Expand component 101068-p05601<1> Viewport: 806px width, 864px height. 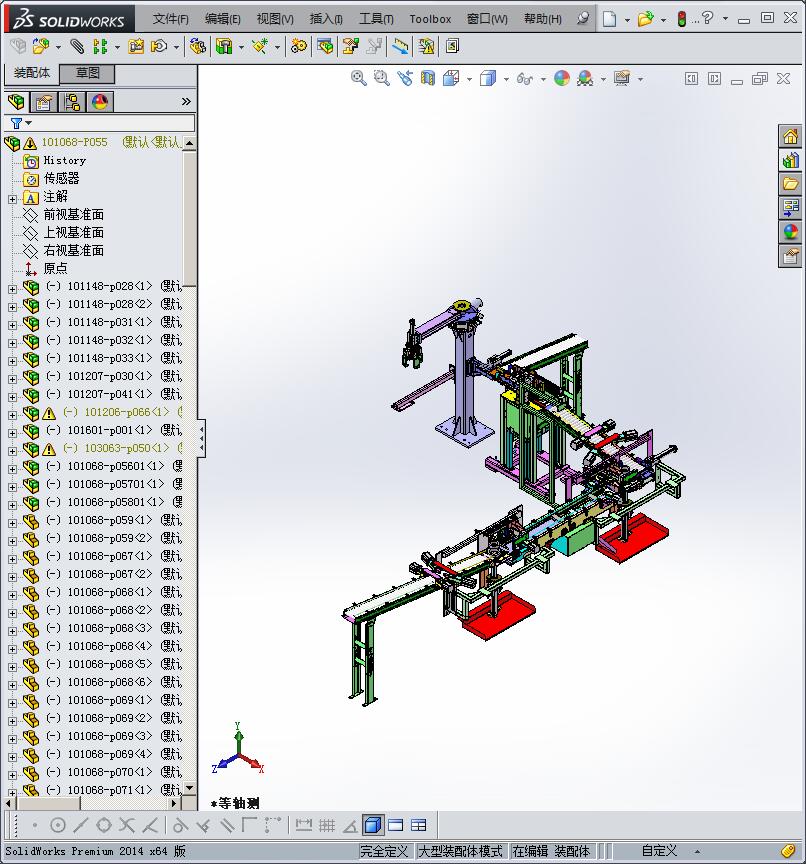pos(12,468)
